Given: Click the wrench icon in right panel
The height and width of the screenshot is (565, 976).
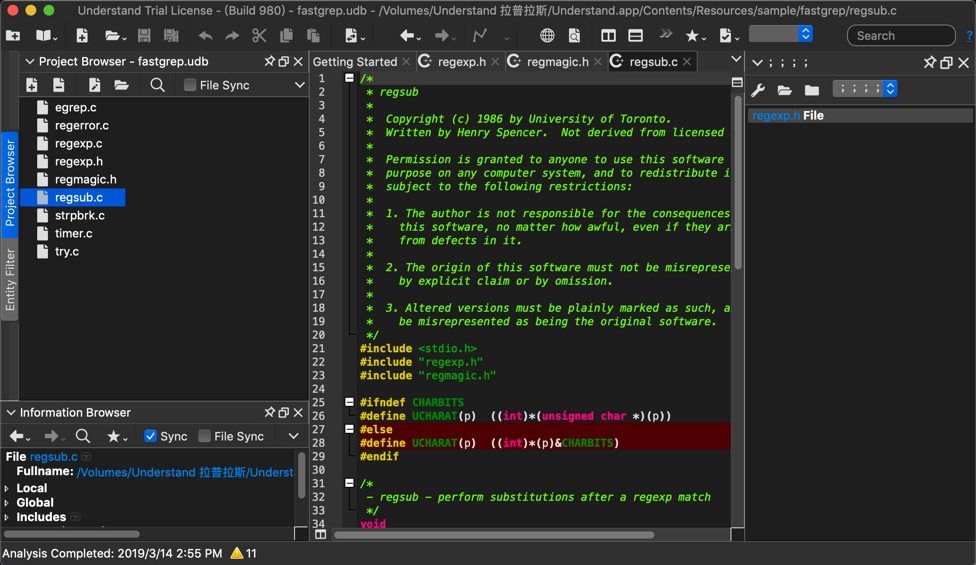Looking at the screenshot, I should [758, 90].
